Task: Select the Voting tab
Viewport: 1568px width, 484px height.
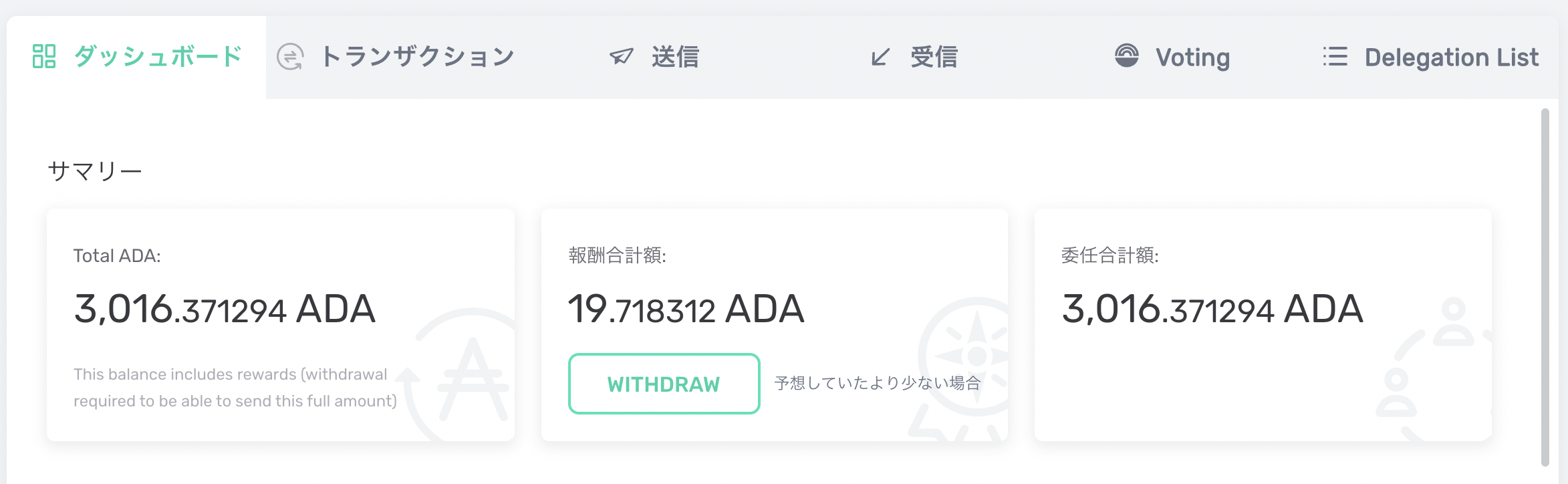Action: click(1193, 57)
